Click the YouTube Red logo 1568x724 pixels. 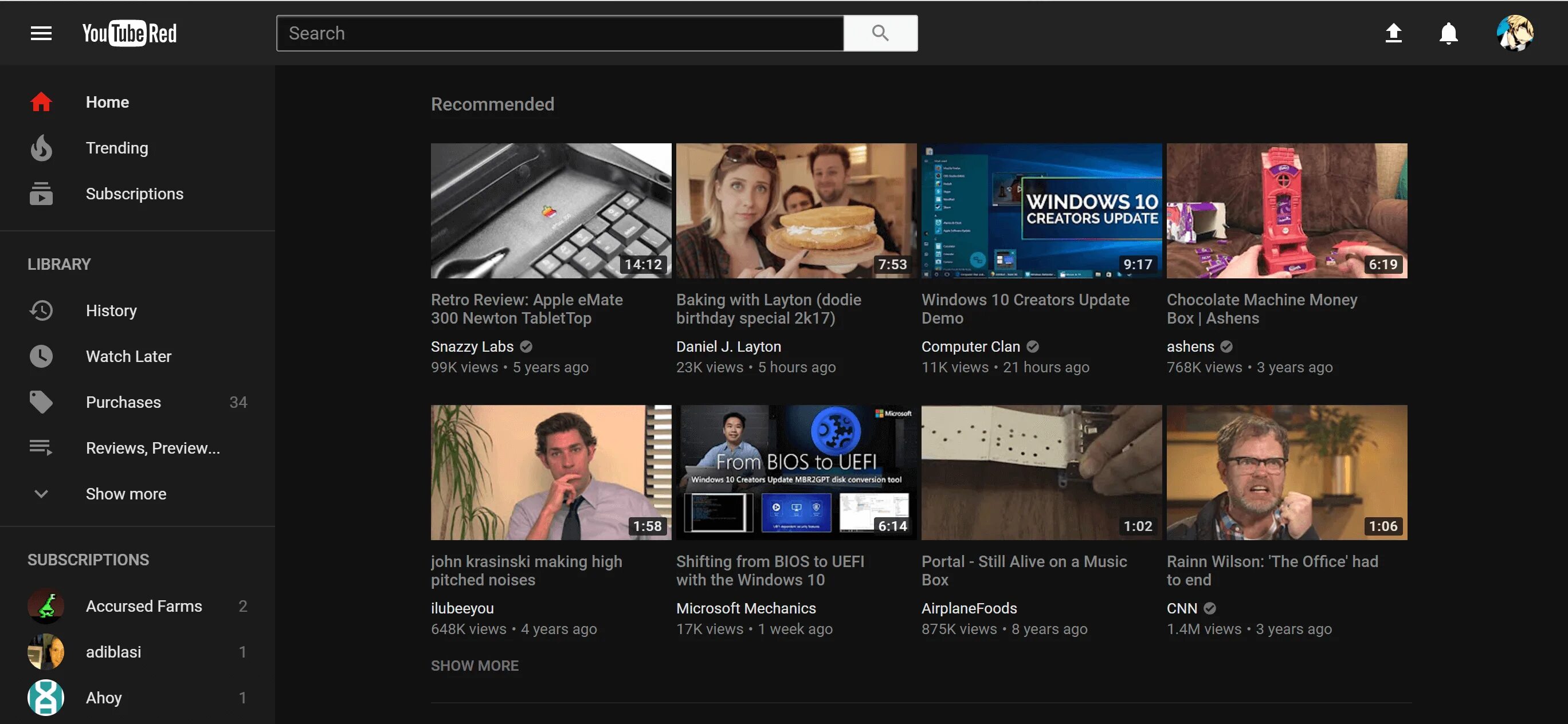click(130, 33)
